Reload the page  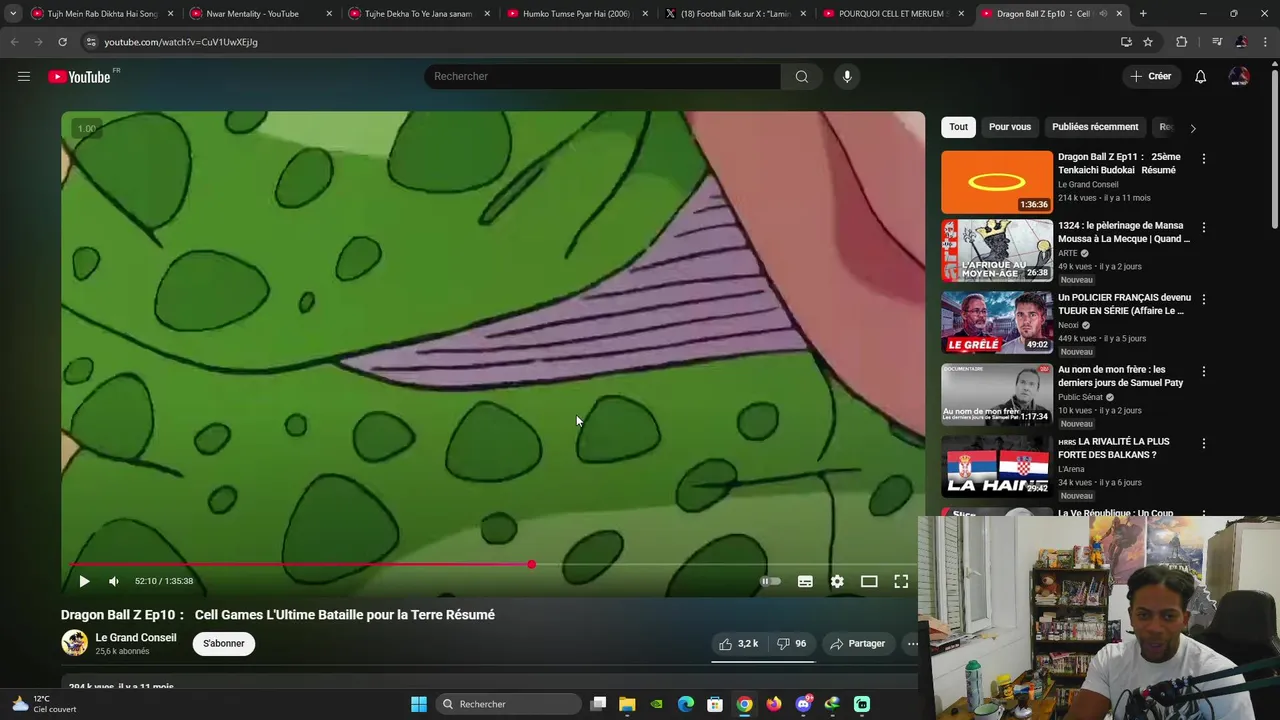click(62, 42)
